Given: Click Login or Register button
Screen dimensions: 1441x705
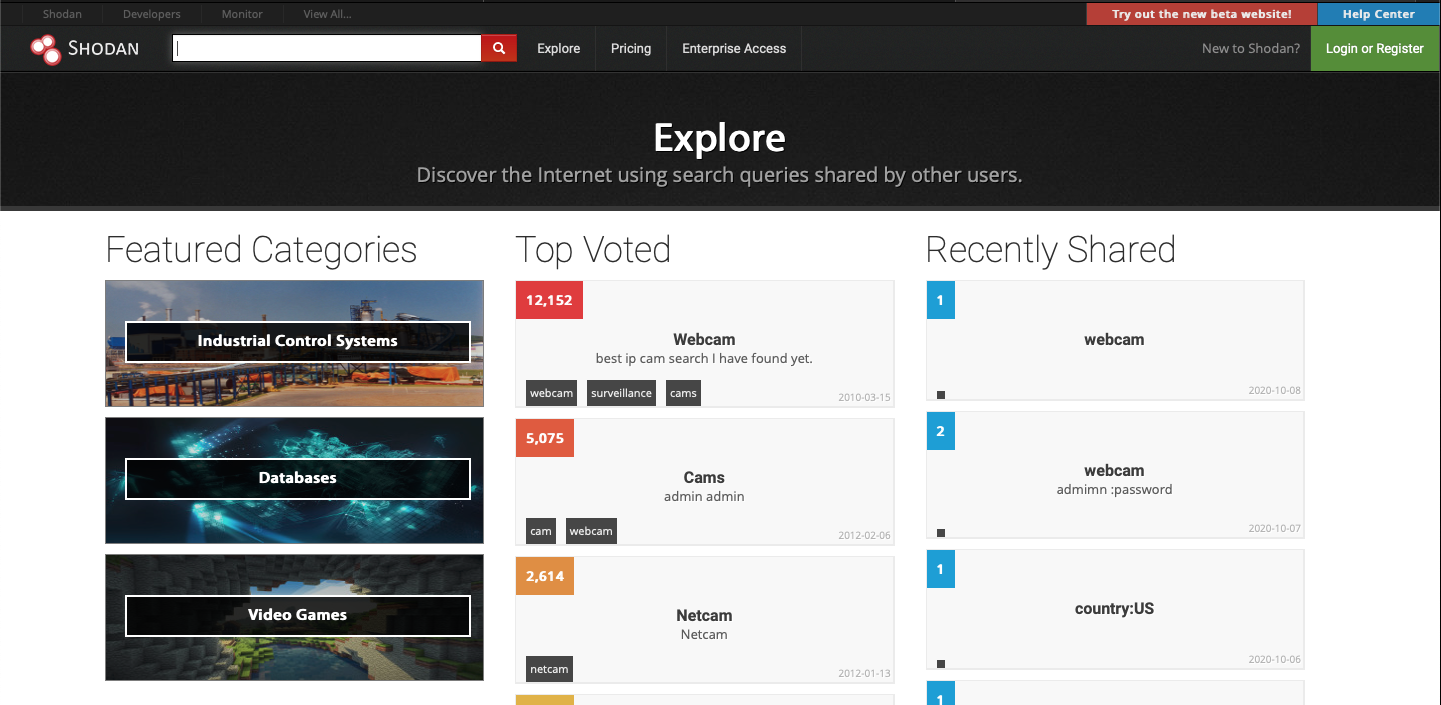Looking at the screenshot, I should coord(1375,48).
